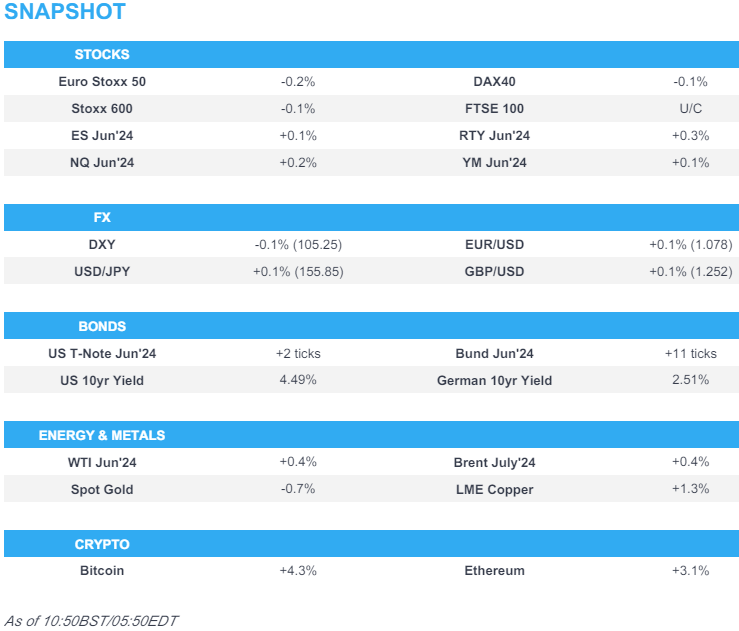The height and width of the screenshot is (631, 739).
Task: Click the 'As of 10:50BST/05:50EDT' timestamp
Action: [x=91, y=620]
